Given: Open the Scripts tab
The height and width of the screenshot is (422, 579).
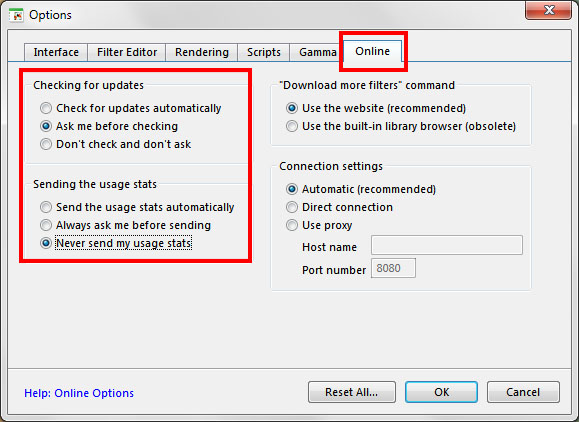Looking at the screenshot, I should [x=264, y=52].
